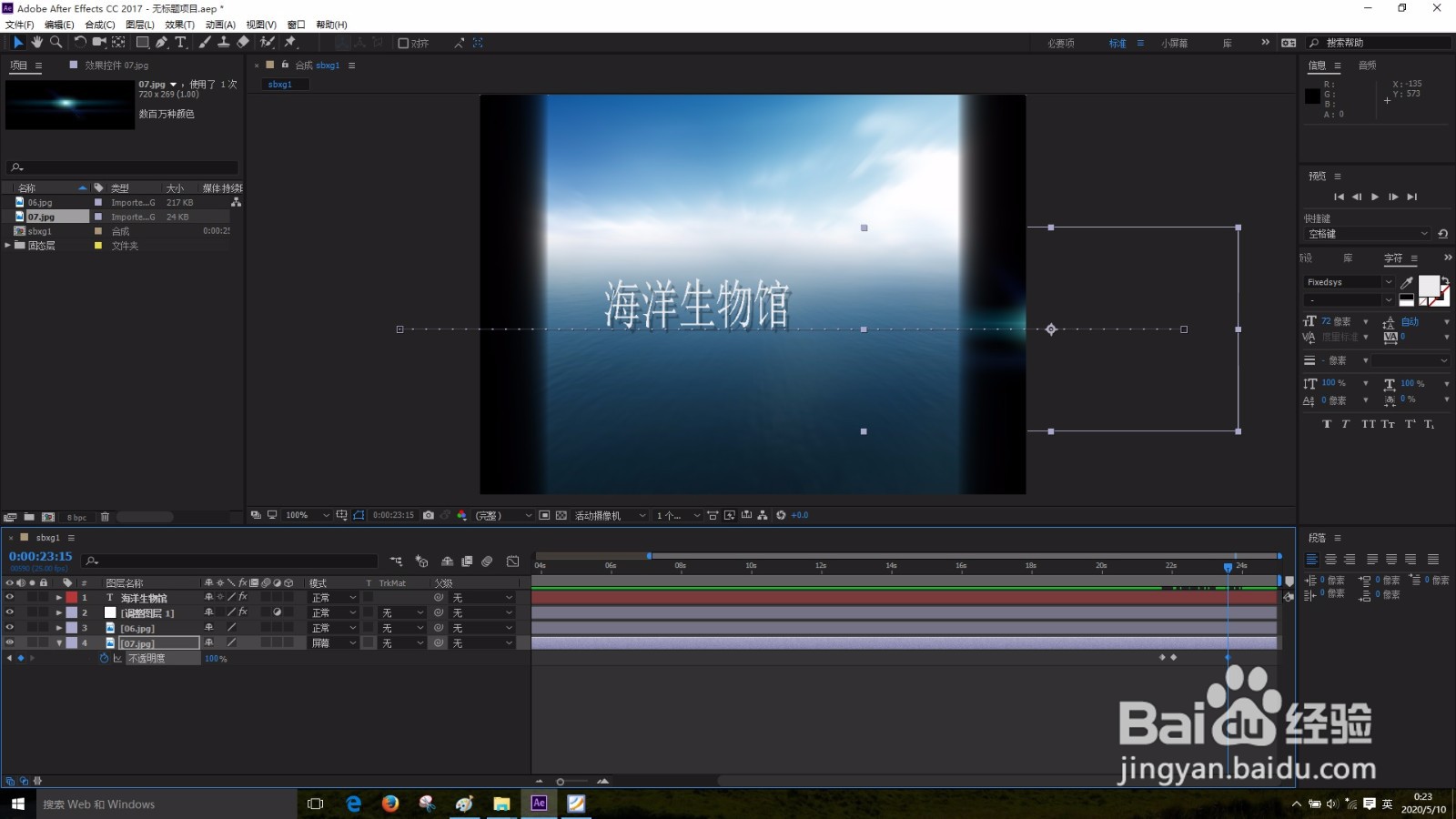The width and height of the screenshot is (1456, 819).
Task: Switch to the 音频 panel tab
Action: pyautogui.click(x=1367, y=66)
